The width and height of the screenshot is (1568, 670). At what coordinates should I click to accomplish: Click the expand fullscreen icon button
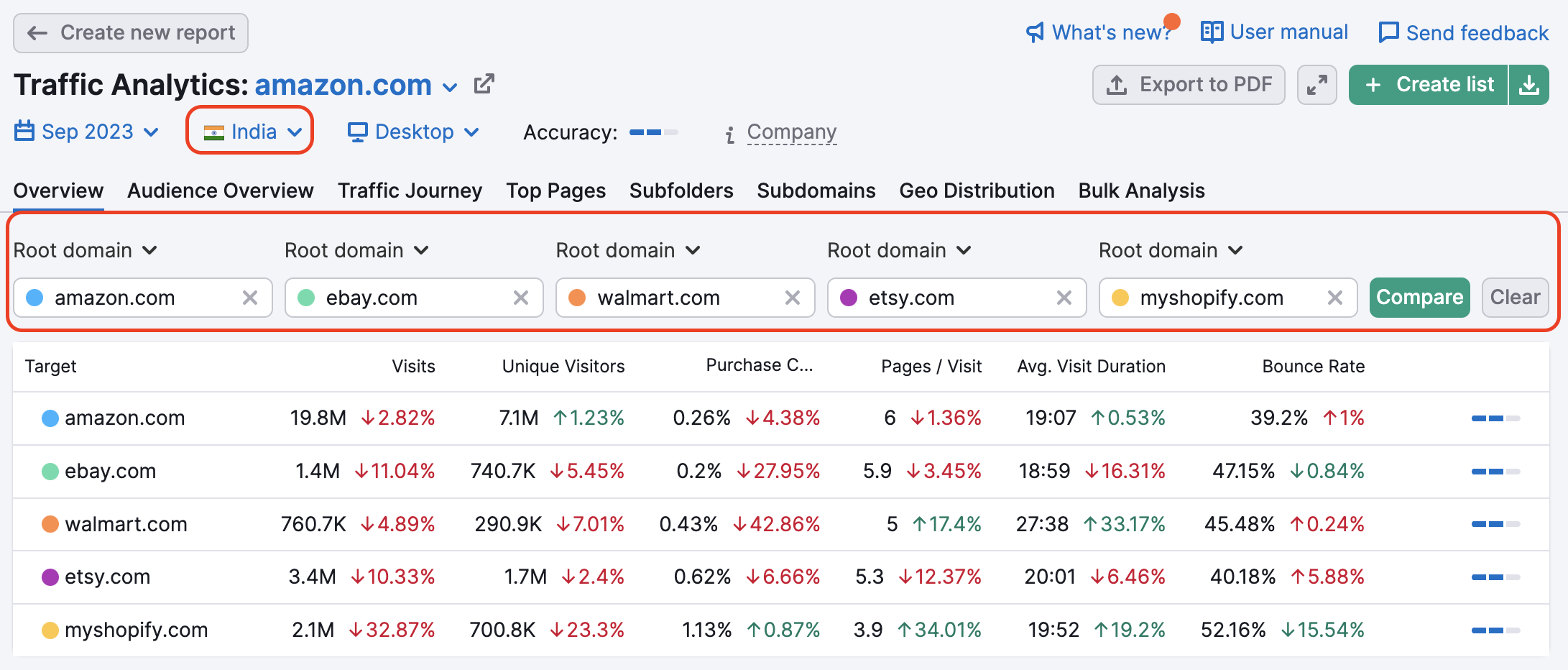click(x=1316, y=85)
